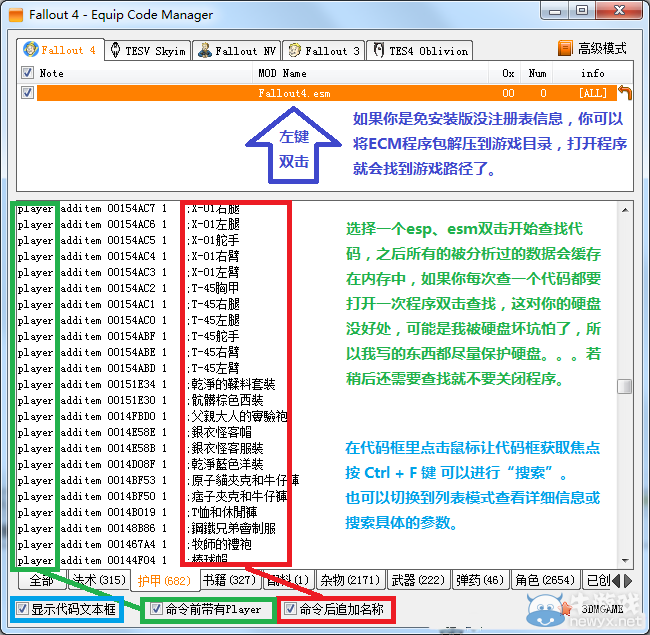This screenshot has height=635, width=650.
Task: Click the orange return arrow beside Fallout4.esm
Action: point(625,92)
